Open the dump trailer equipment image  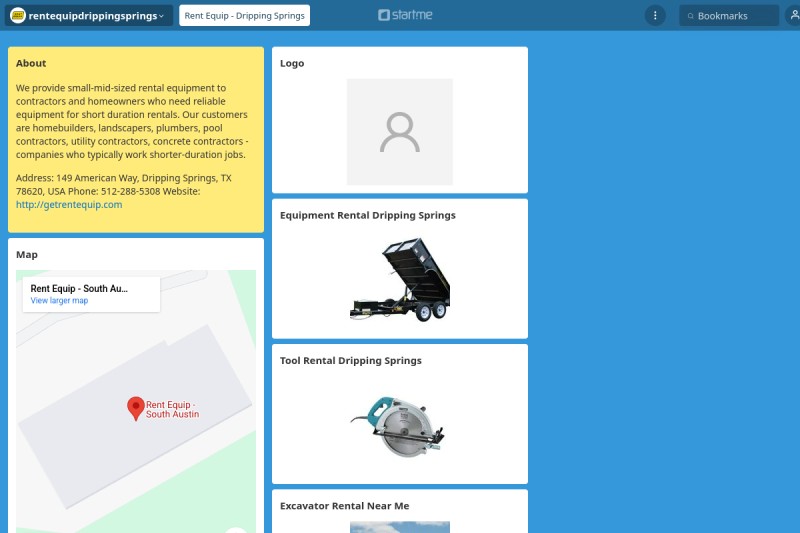399,280
